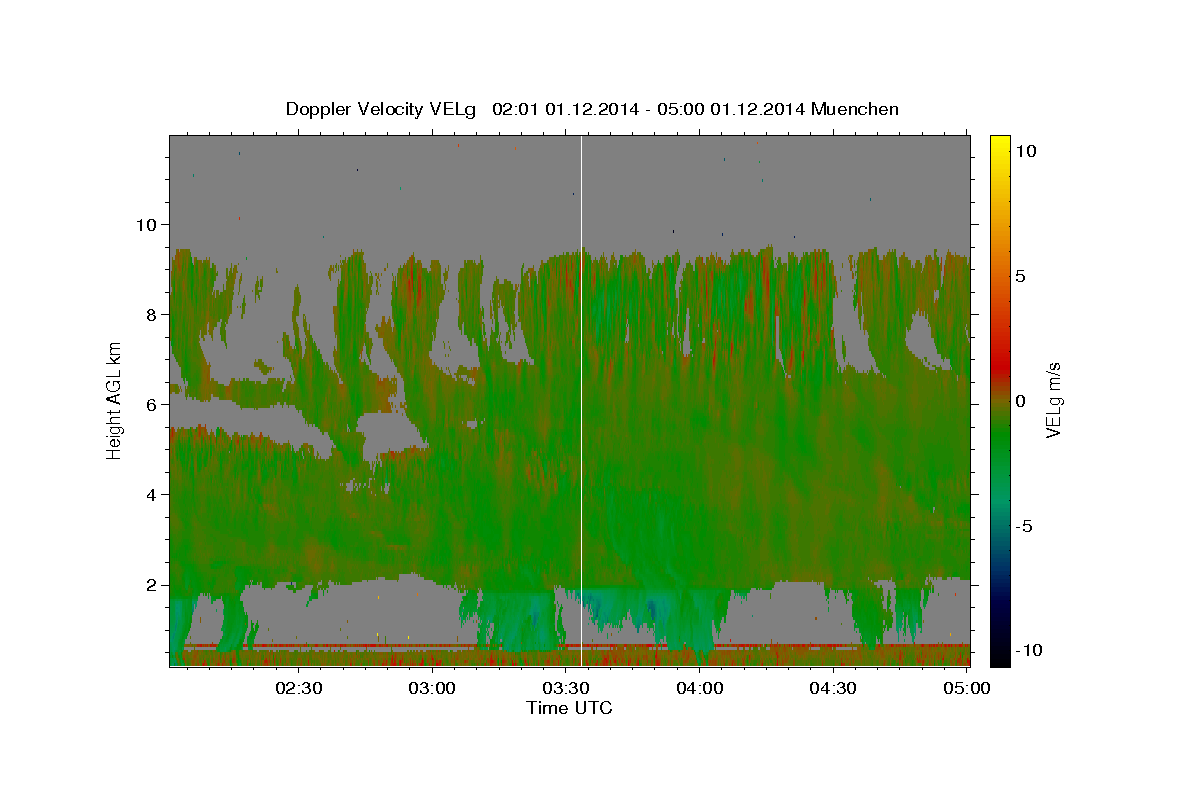The width and height of the screenshot is (1200, 800).
Task: Click the height axis label '10'
Action: 145,224
